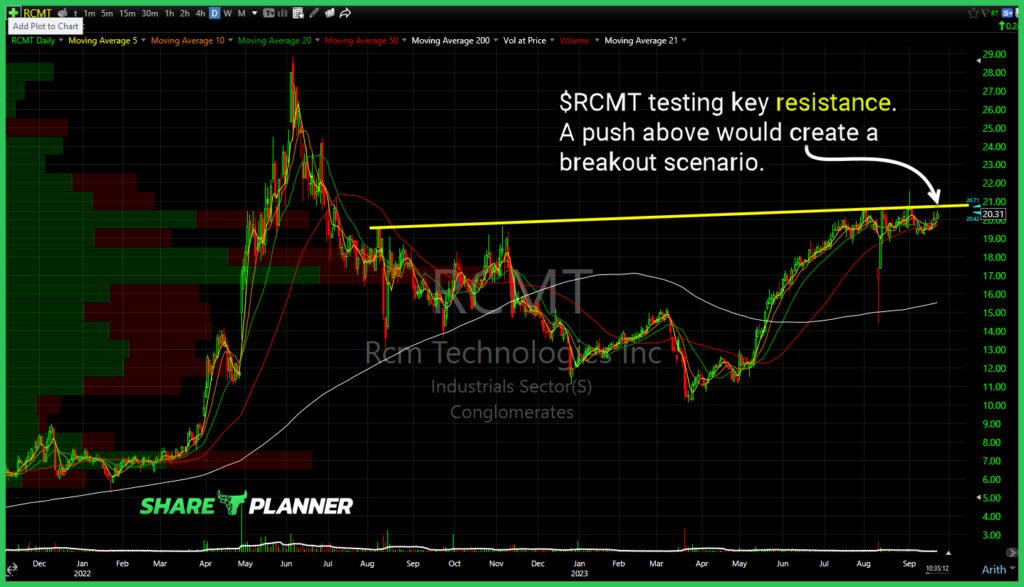Click the add indicator table icon
This screenshot has width=1024, height=587.
pos(298,13)
